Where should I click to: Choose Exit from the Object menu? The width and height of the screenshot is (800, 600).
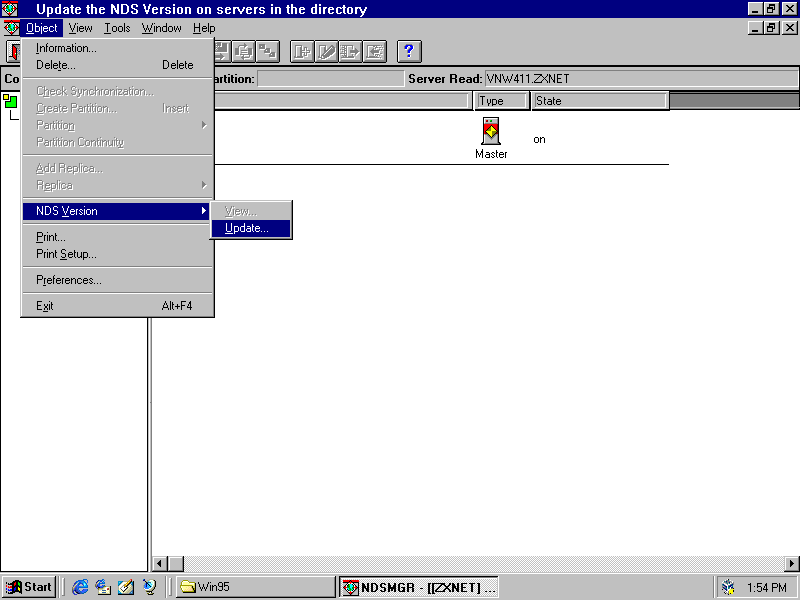pyautogui.click(x=117, y=306)
